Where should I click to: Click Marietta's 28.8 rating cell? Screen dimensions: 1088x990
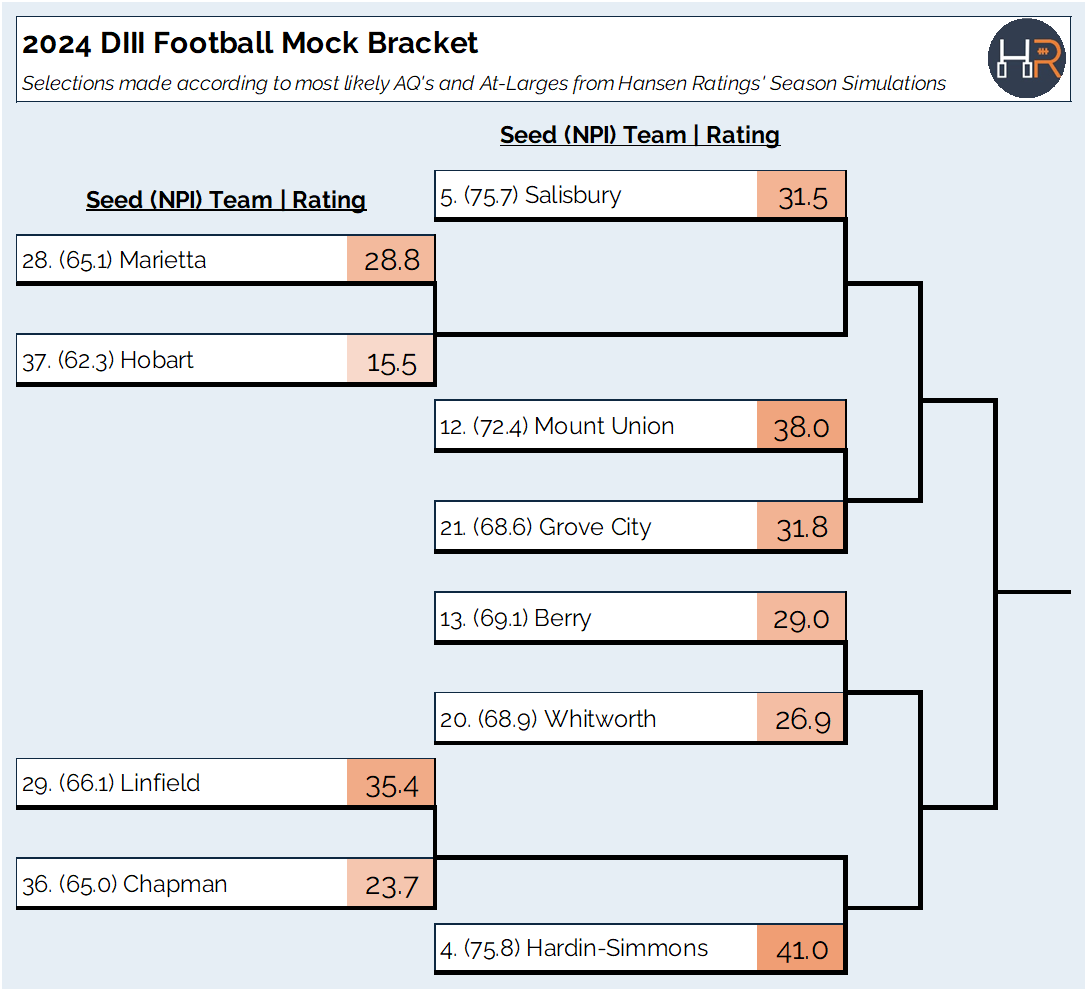point(391,259)
